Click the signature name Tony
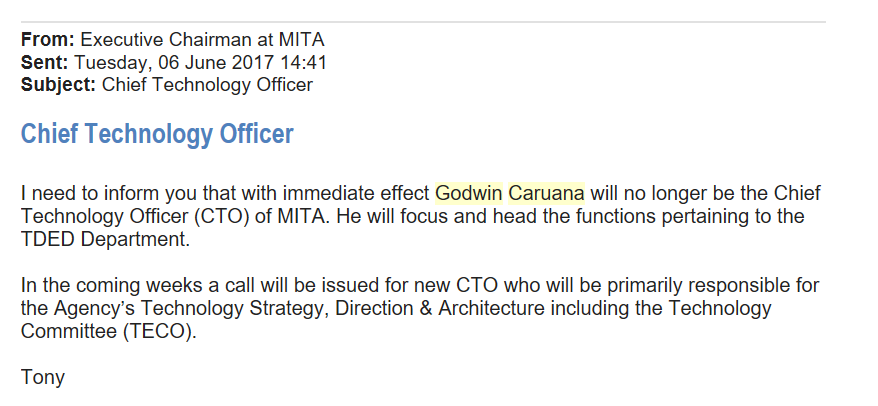The image size is (878, 406). [43, 377]
